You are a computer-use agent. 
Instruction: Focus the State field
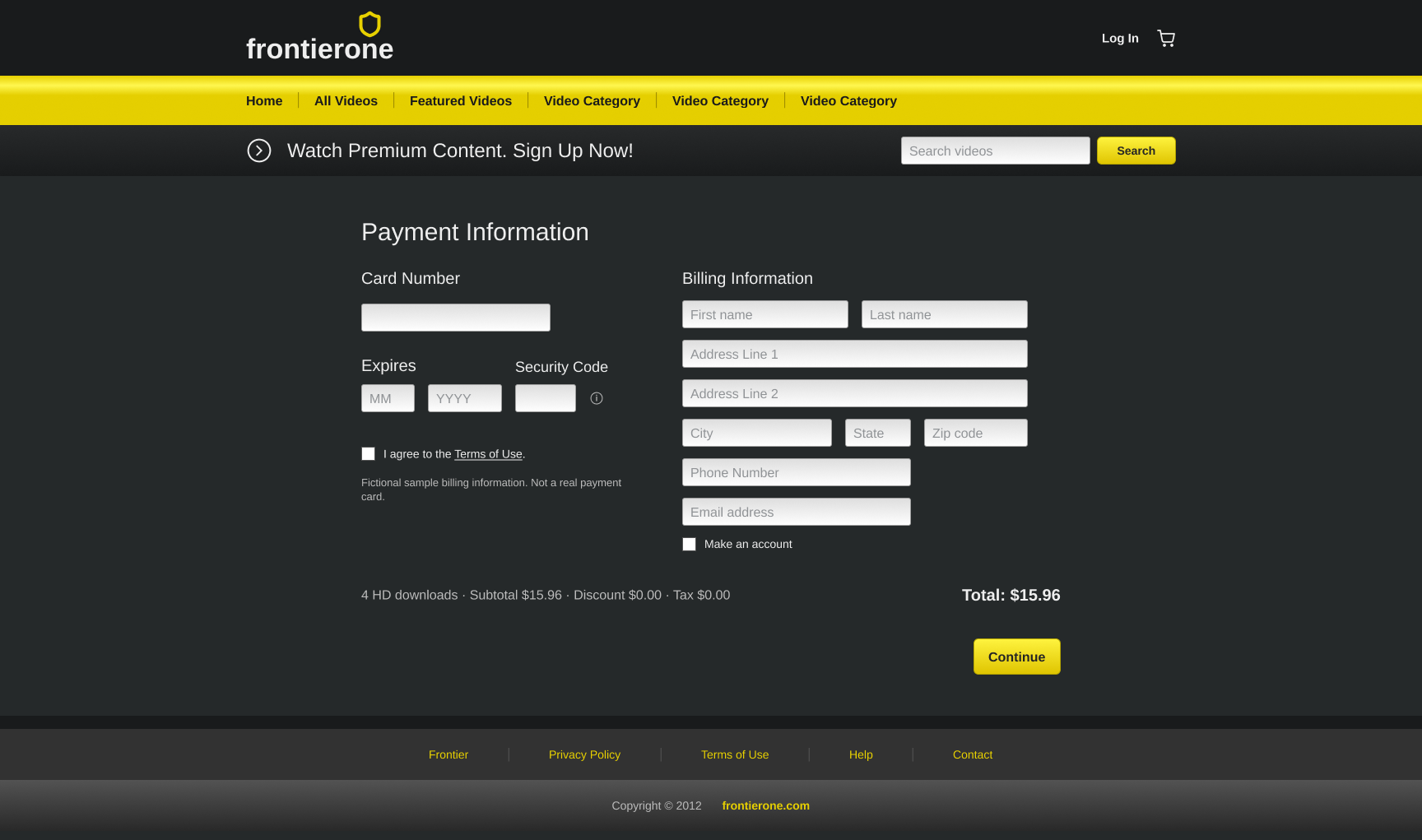pyautogui.click(x=877, y=433)
